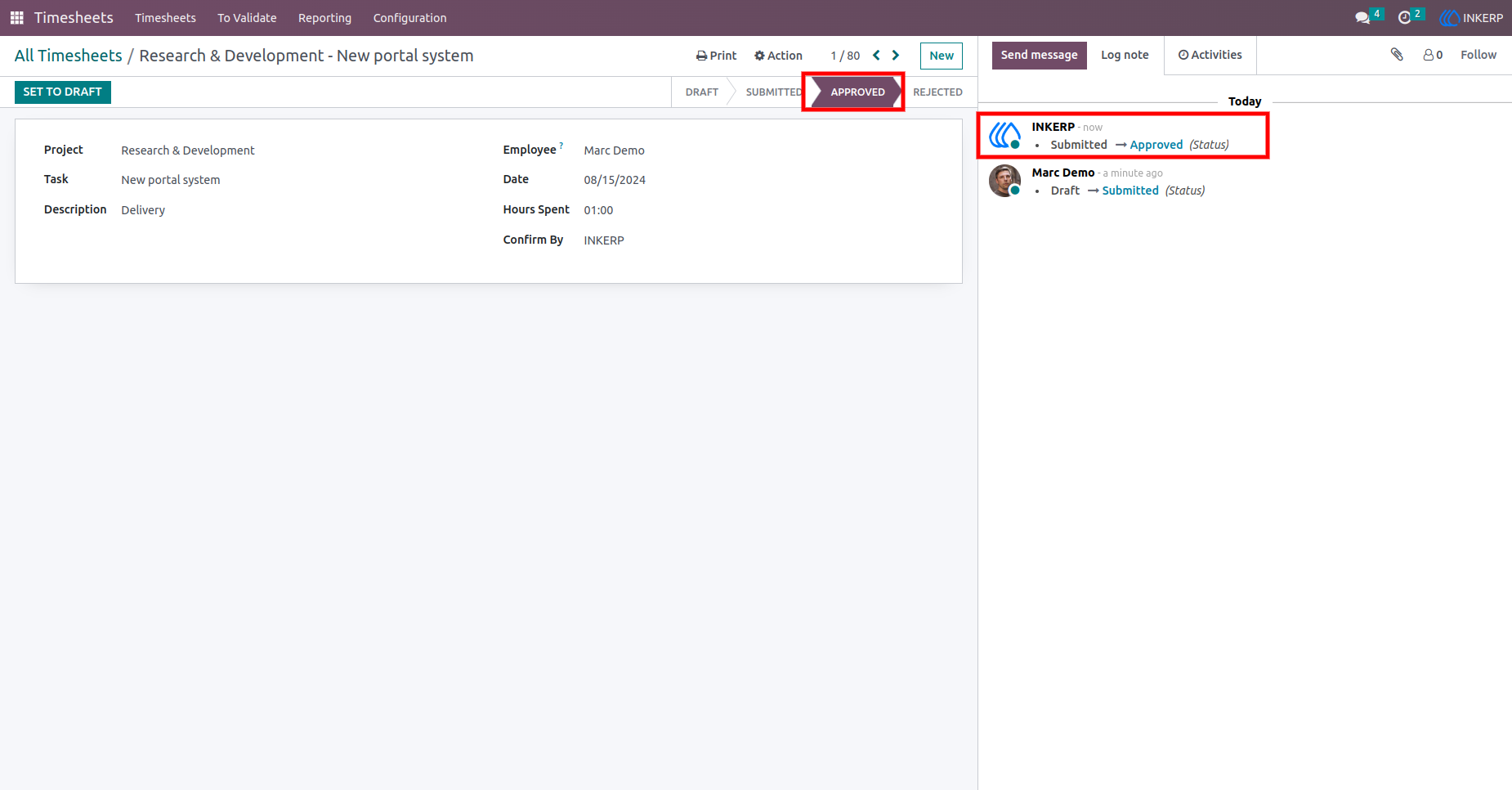Click Send message in chatter
The width and height of the screenshot is (1512, 790).
[x=1040, y=56]
